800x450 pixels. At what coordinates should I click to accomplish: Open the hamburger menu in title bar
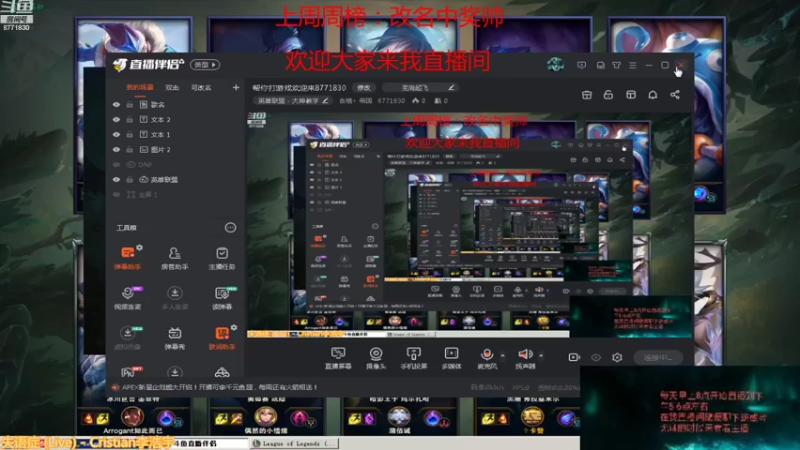pyautogui.click(x=633, y=65)
